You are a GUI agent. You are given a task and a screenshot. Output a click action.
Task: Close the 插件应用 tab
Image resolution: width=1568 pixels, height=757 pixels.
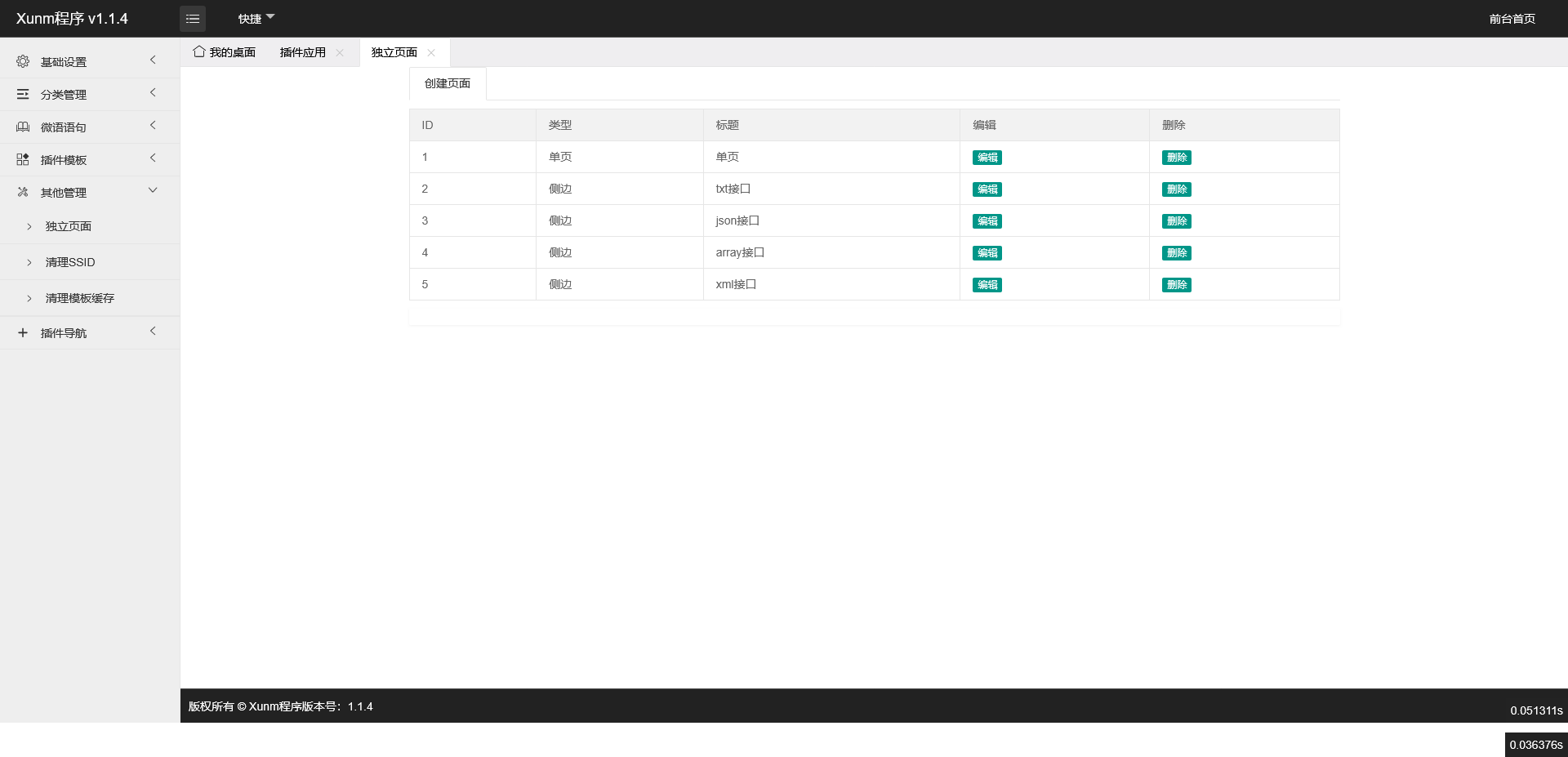tap(340, 53)
